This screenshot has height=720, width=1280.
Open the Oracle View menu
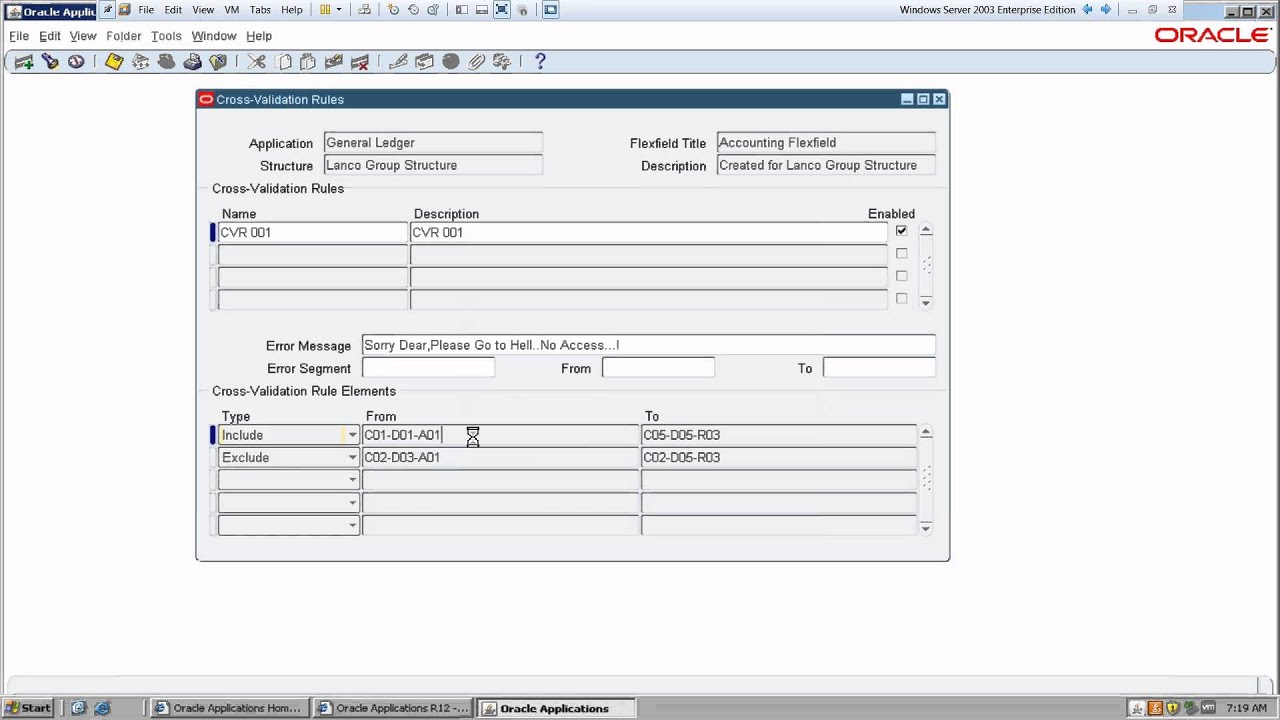pyautogui.click(x=83, y=36)
